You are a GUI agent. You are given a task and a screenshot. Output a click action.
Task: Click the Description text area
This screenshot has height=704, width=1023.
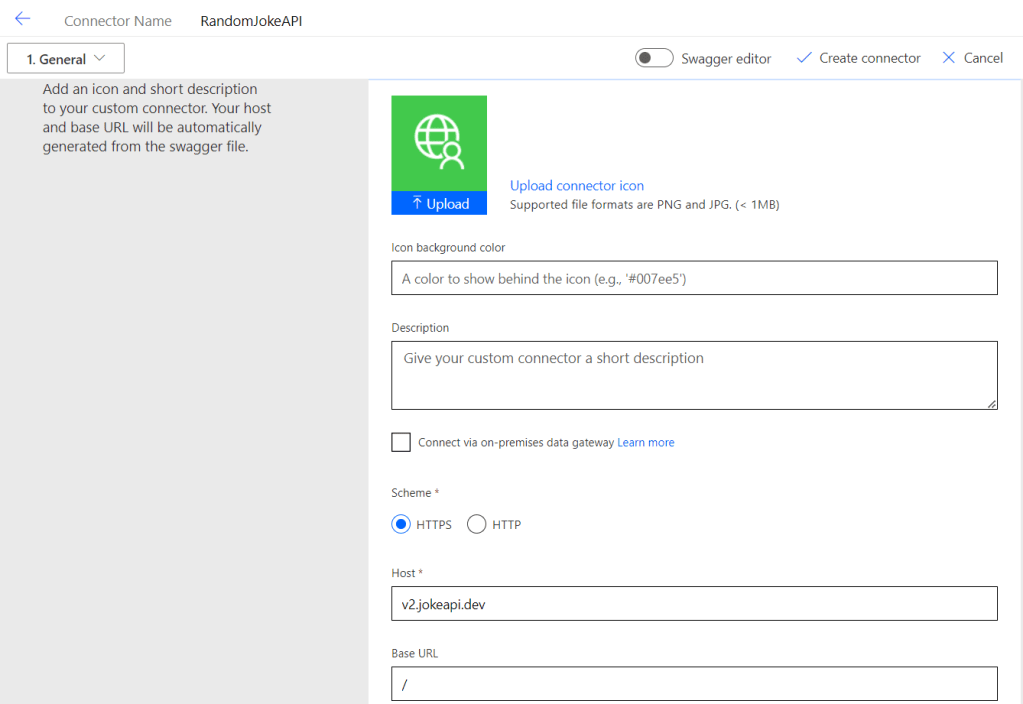[694, 375]
